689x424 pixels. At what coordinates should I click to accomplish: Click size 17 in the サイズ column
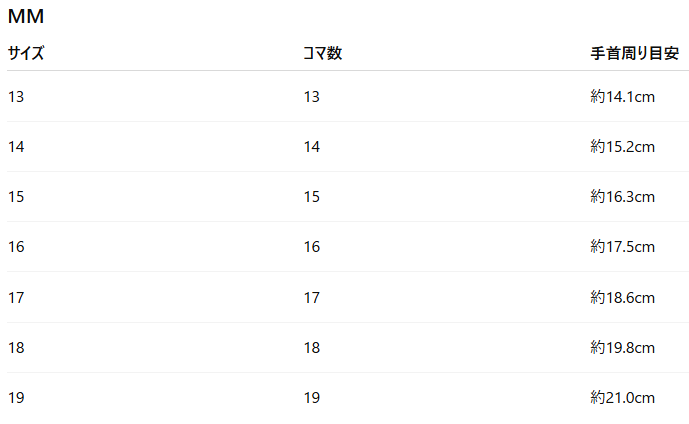pyautogui.click(x=16, y=297)
